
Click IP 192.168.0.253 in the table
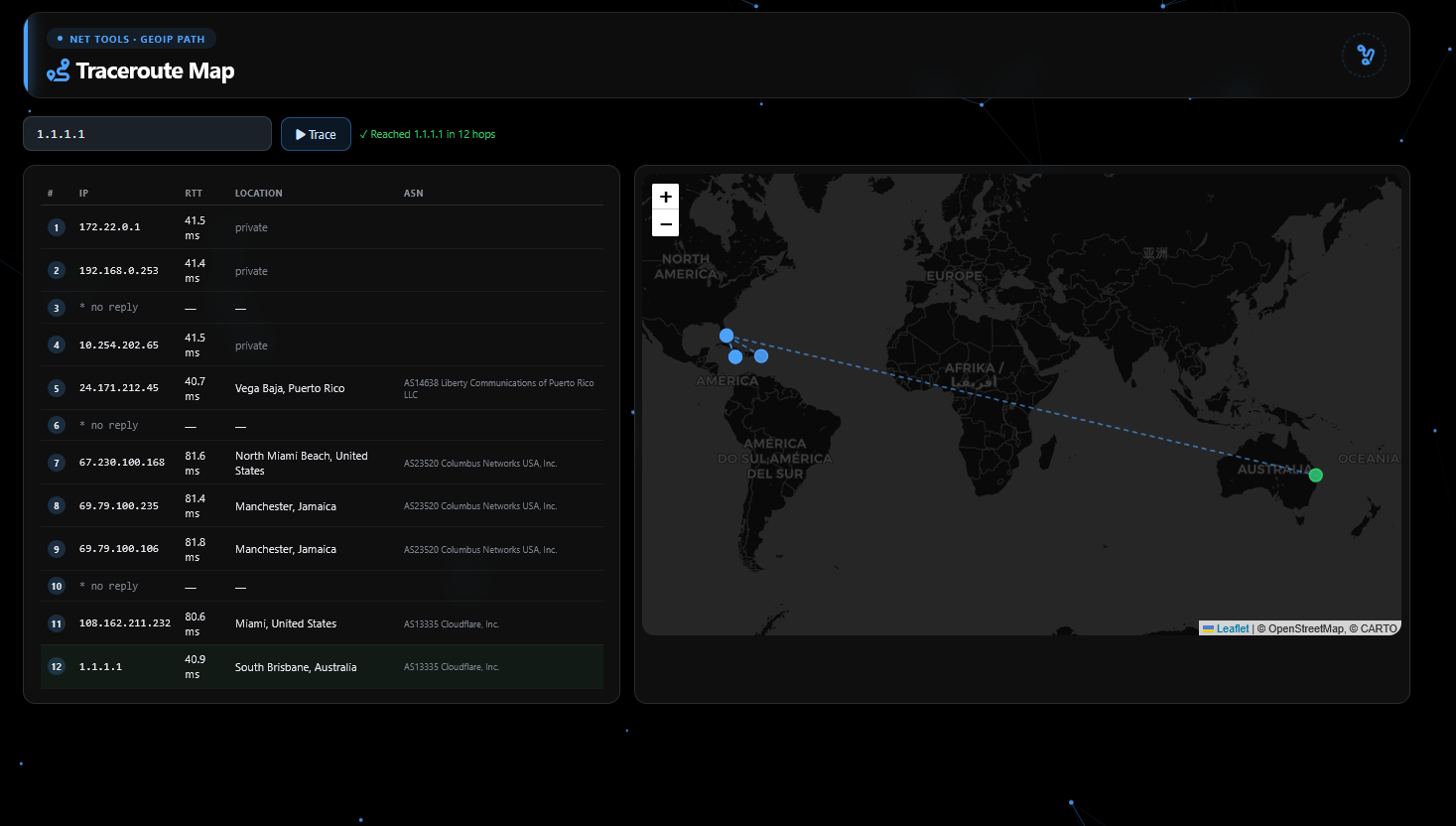pos(118,270)
